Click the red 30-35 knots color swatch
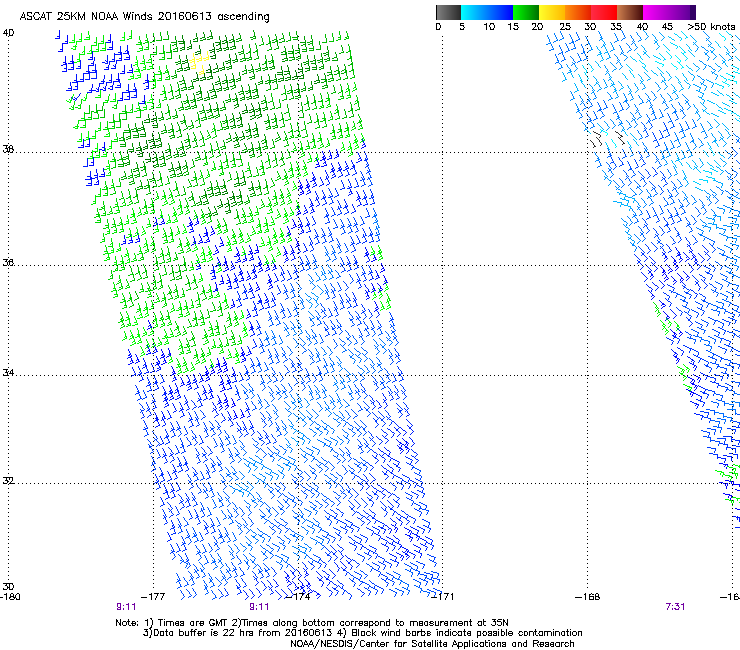Image resolution: width=740 pixels, height=650 pixels. tap(604, 12)
